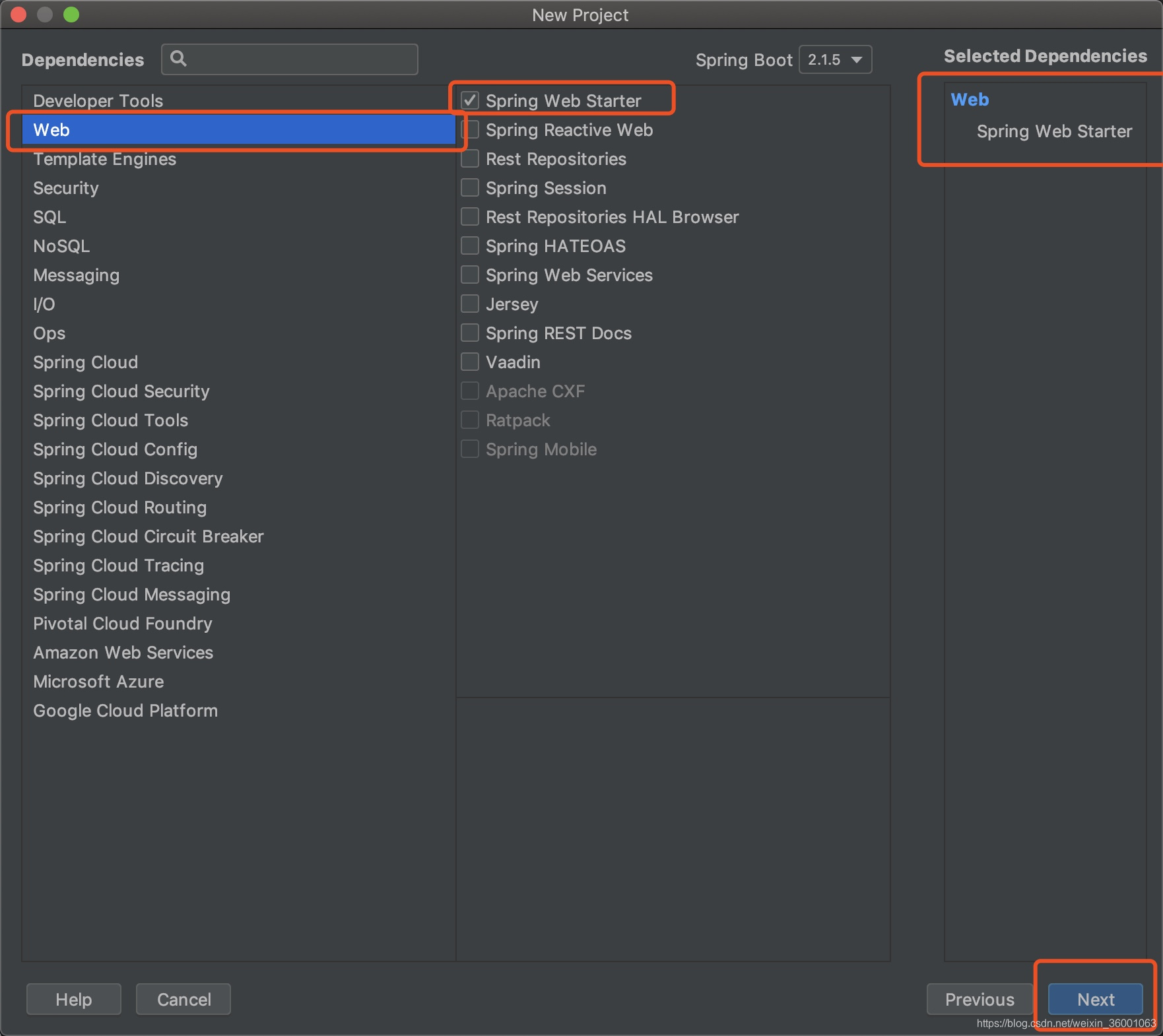This screenshot has width=1163, height=1036.
Task: Select the Spring Cloud Messaging category
Action: pos(238,594)
